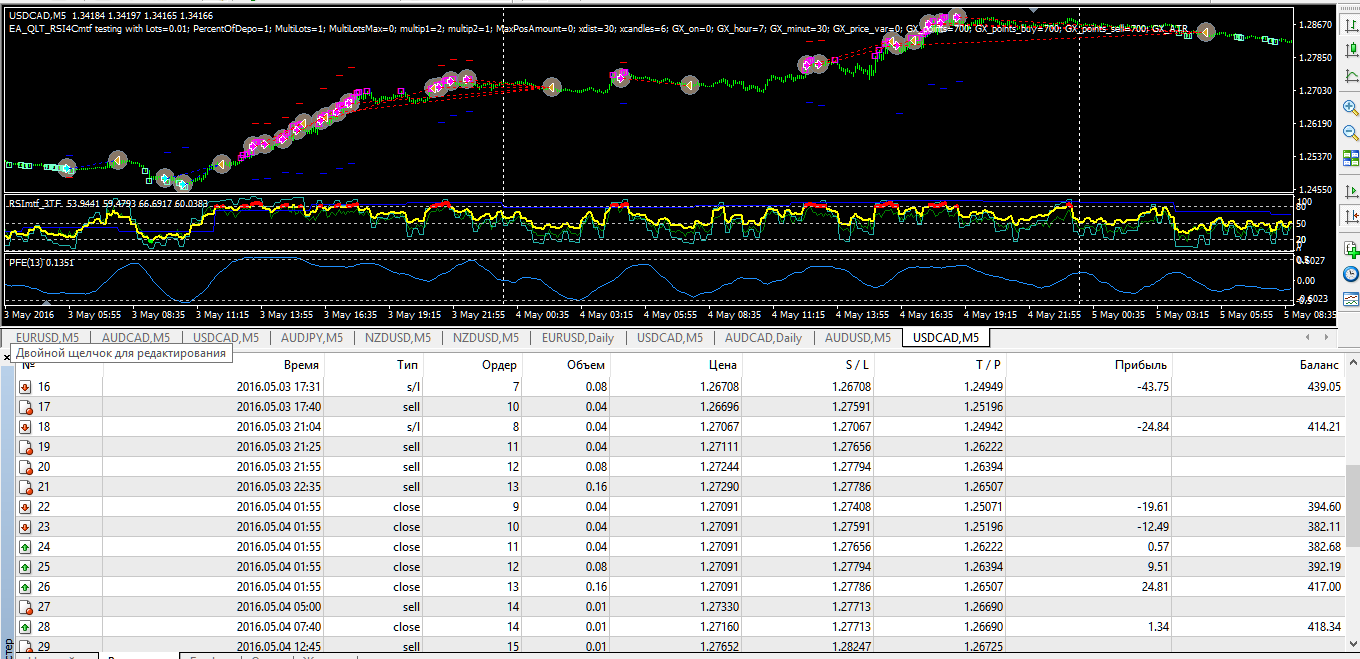Zoom in on the chart
The image size is (1360, 659).
click(x=1350, y=108)
